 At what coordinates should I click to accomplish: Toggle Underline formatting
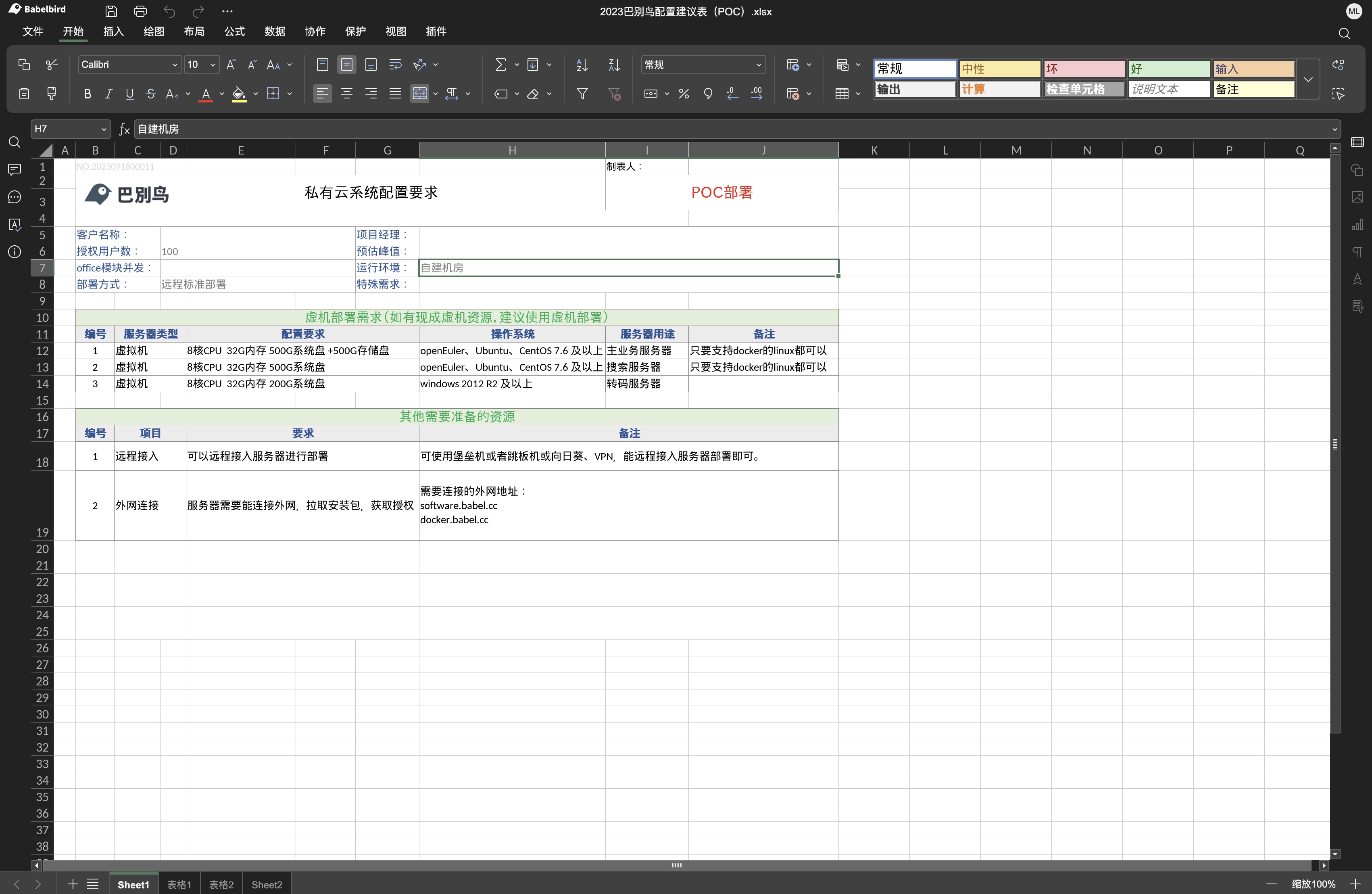pyautogui.click(x=130, y=94)
